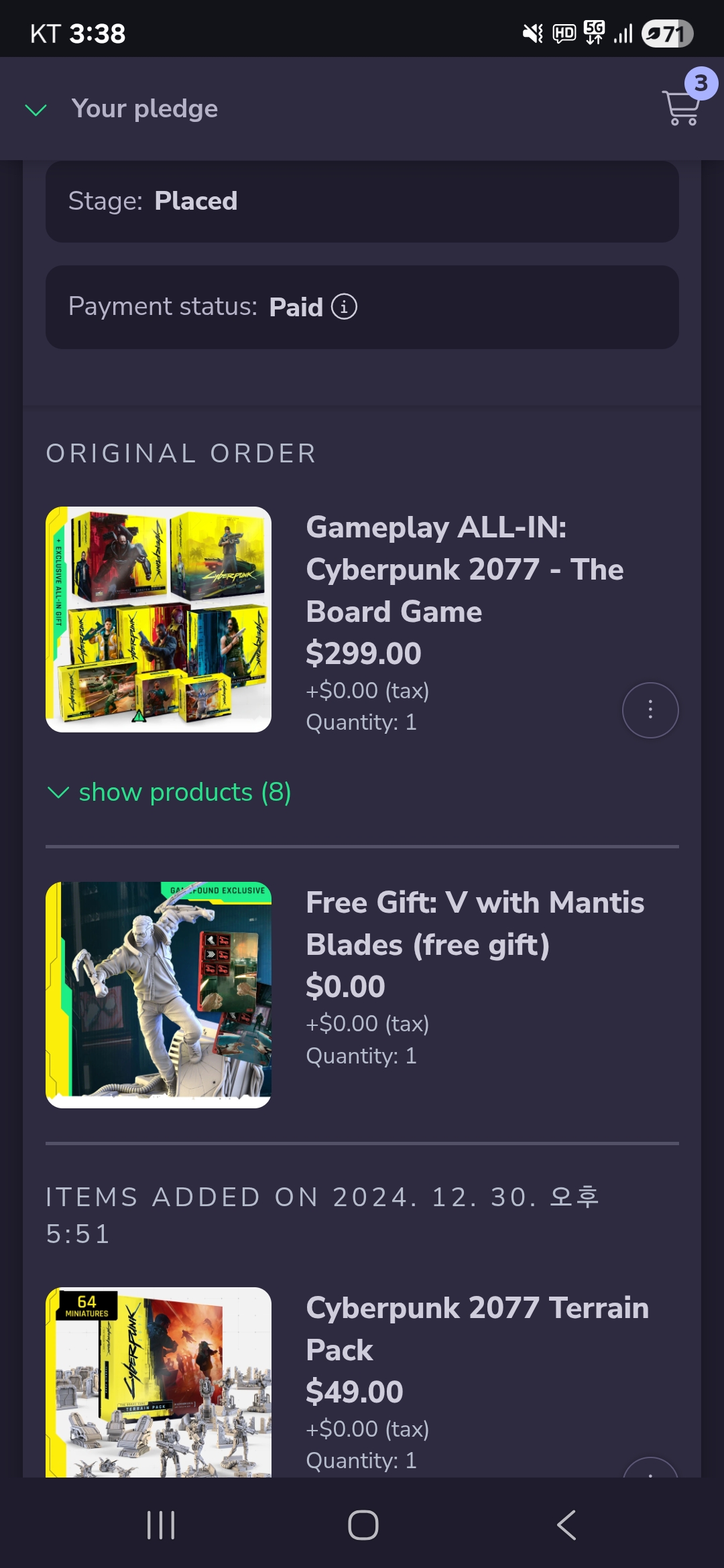
Task: Open Android recent apps button
Action: pyautogui.click(x=161, y=1525)
